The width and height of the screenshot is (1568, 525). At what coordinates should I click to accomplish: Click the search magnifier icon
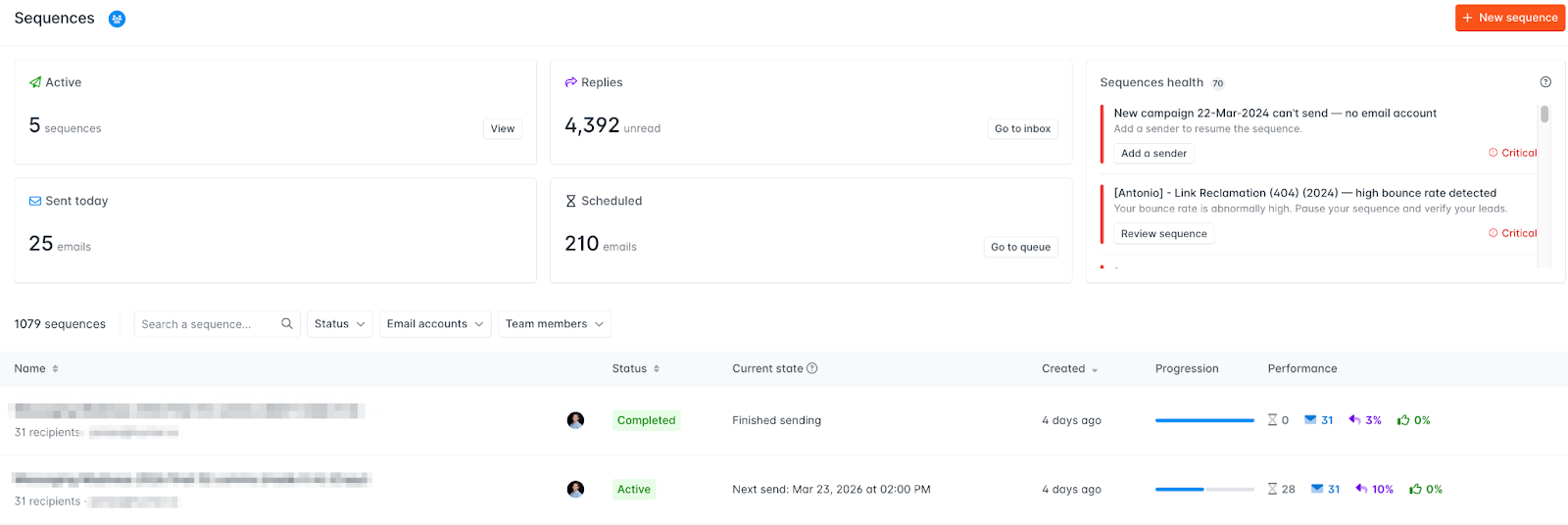[287, 323]
